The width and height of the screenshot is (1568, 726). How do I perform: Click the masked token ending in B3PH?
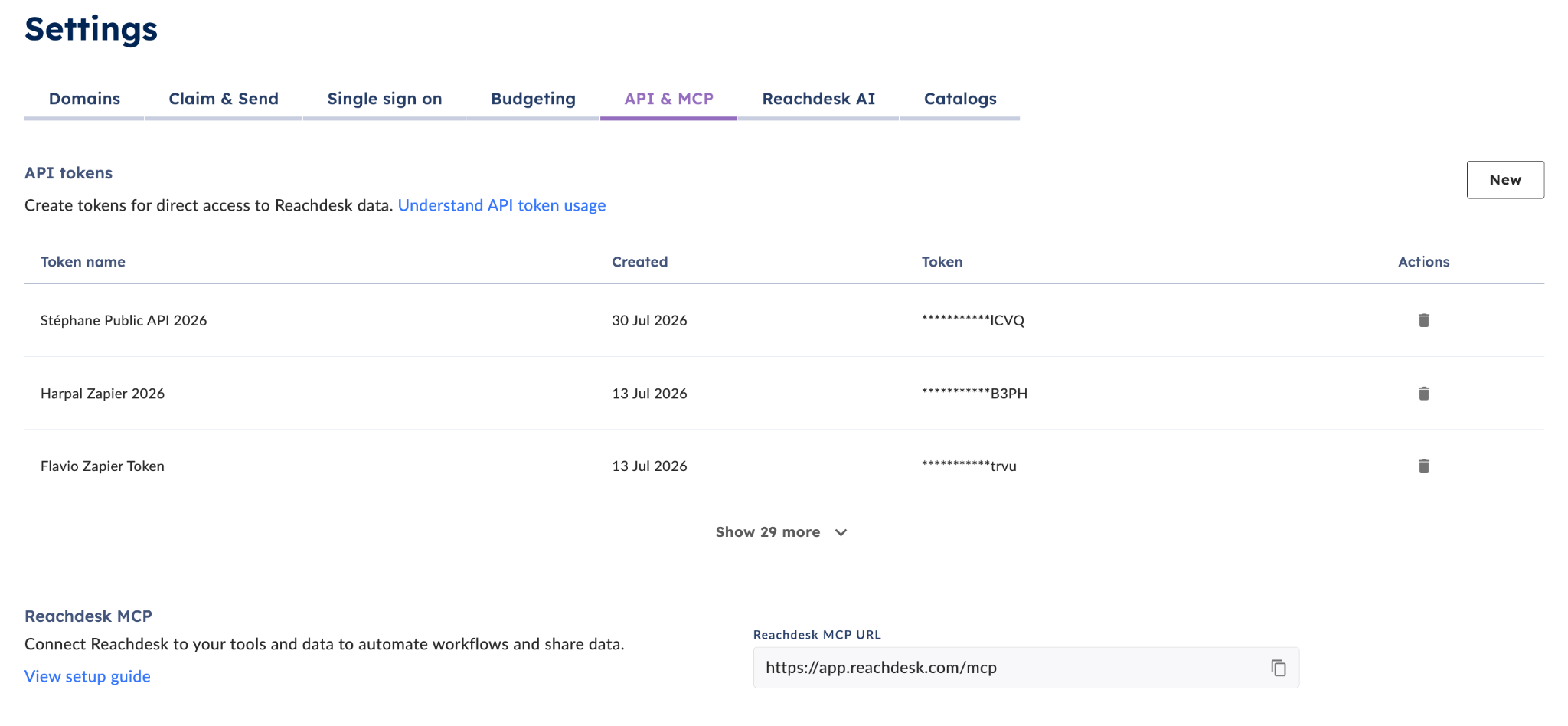(974, 393)
